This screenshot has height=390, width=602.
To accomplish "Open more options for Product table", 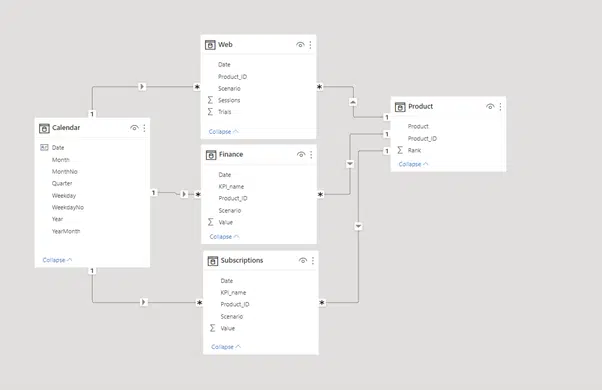I will tap(500, 107).
